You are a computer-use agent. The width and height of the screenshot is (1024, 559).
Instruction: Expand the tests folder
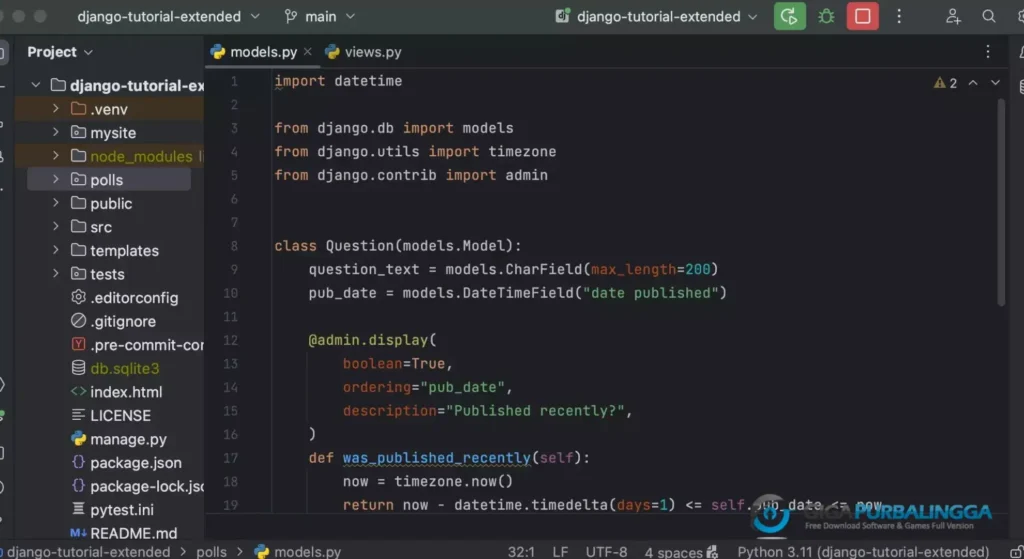click(x=56, y=274)
